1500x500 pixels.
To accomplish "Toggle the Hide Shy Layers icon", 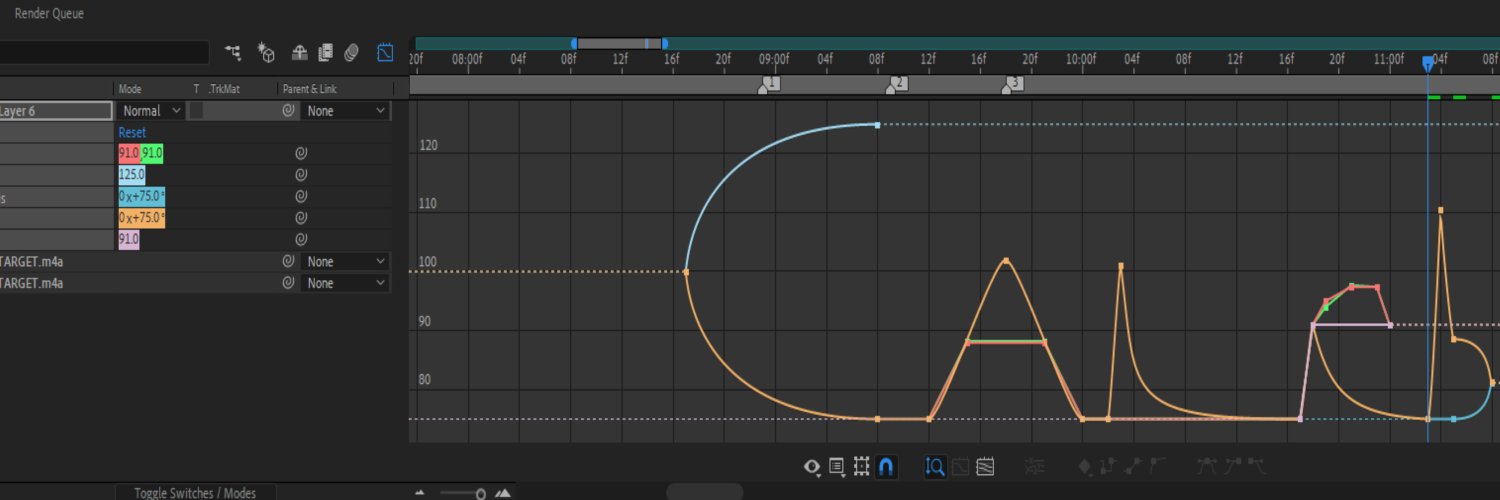I will pos(299,52).
